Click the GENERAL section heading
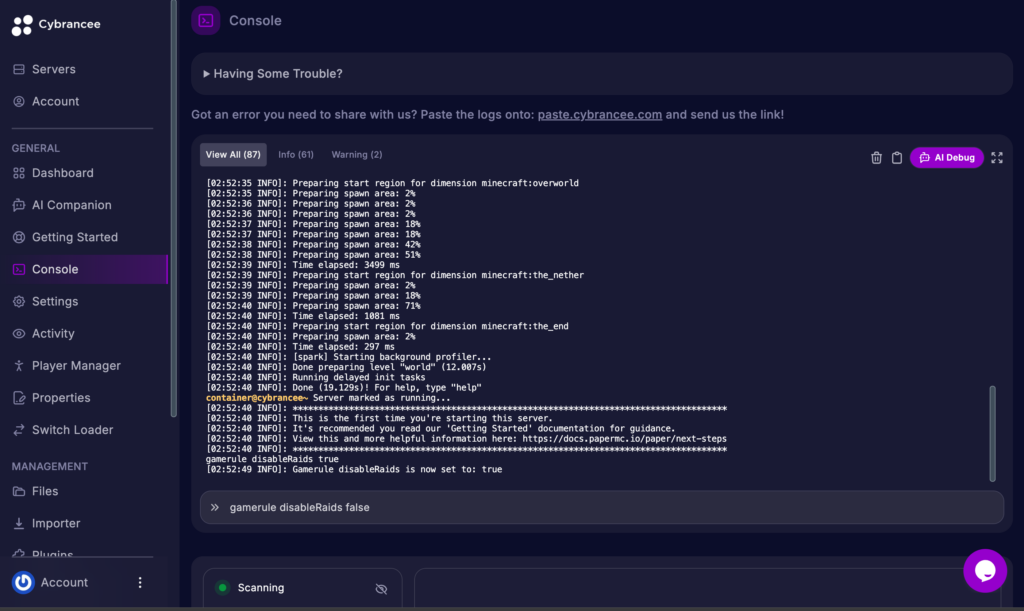The image size is (1024, 611). 36,148
